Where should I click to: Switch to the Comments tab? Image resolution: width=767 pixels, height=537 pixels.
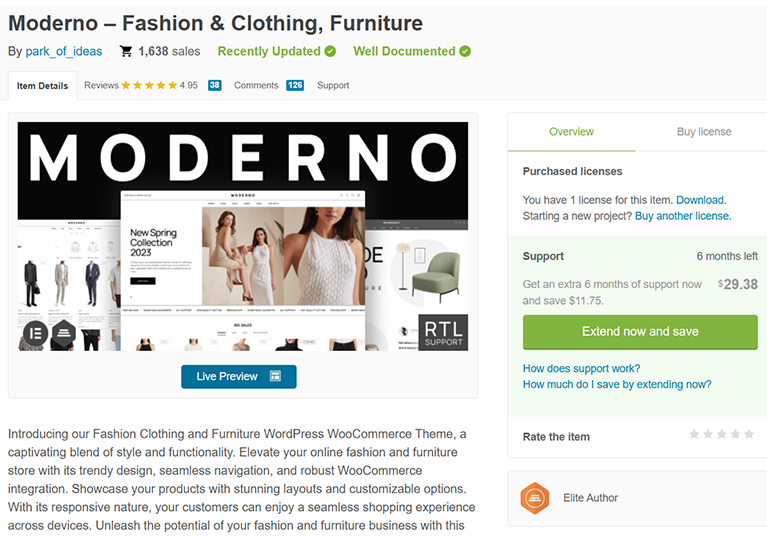(256, 86)
